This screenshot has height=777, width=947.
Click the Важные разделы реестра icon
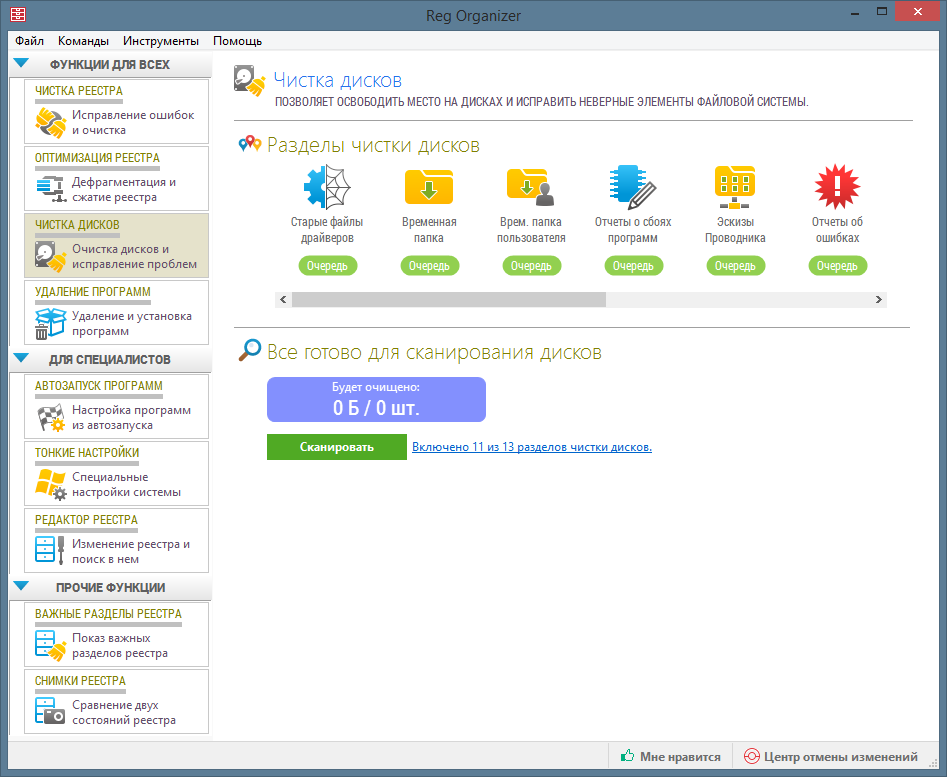click(50, 645)
